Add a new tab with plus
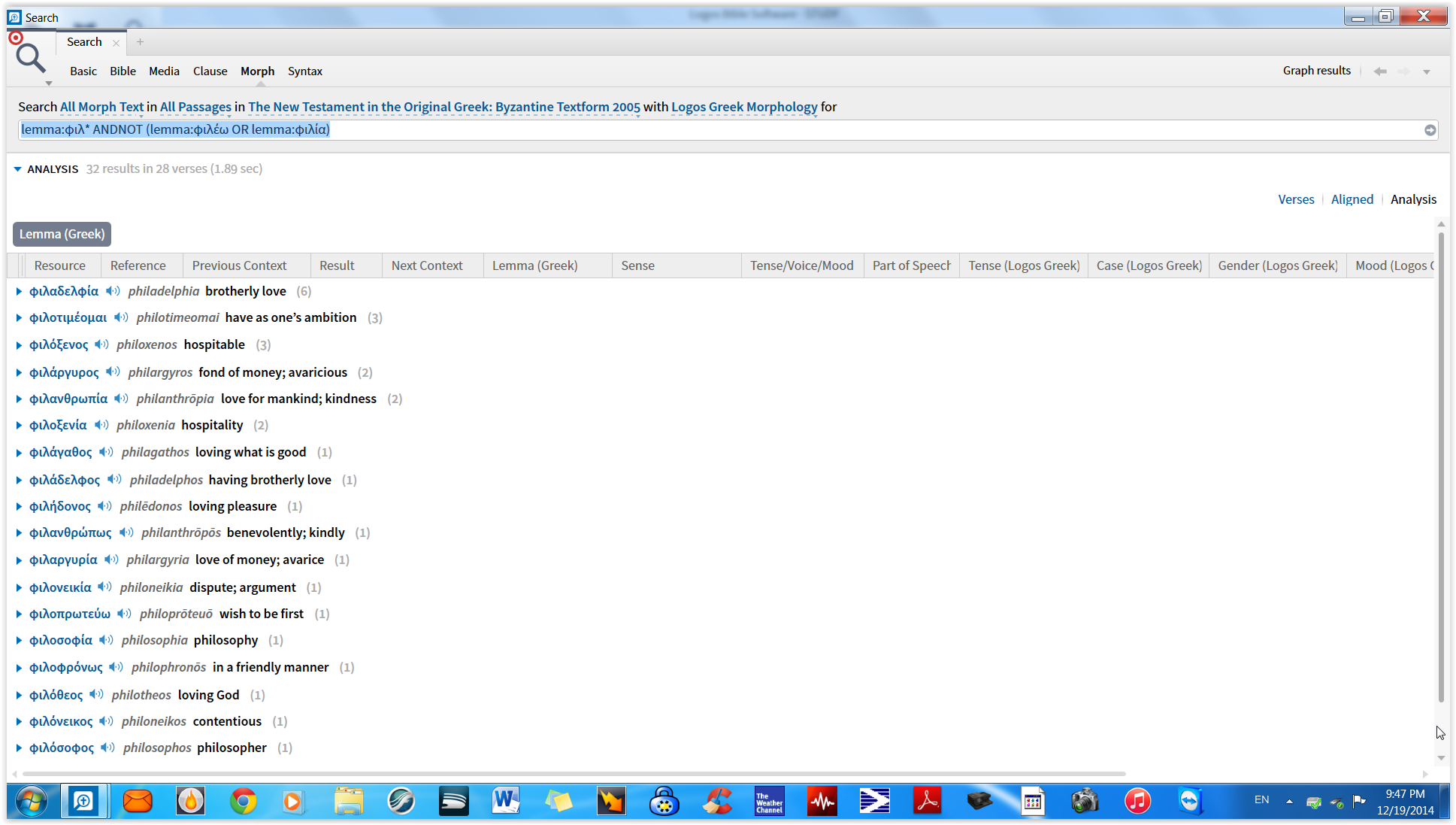1456x825 pixels. pyautogui.click(x=140, y=42)
